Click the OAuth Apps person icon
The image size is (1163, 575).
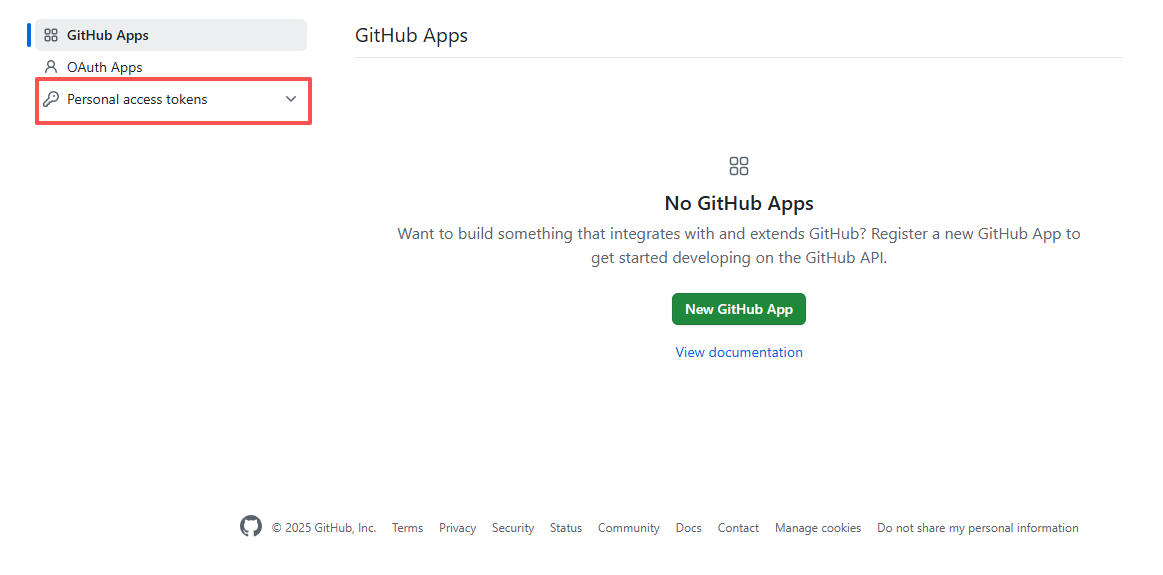pos(51,67)
